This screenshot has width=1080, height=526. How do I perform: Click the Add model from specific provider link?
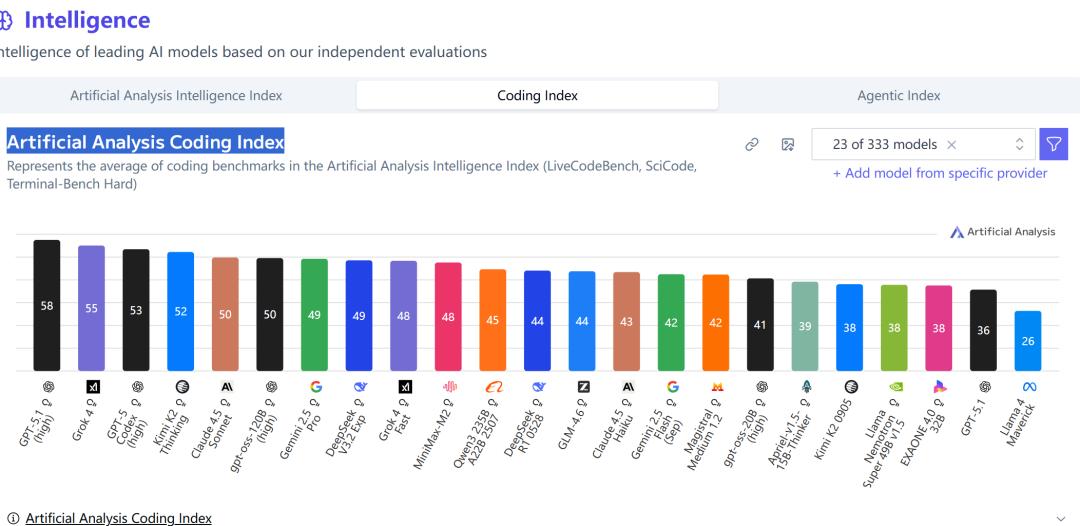[x=940, y=173]
